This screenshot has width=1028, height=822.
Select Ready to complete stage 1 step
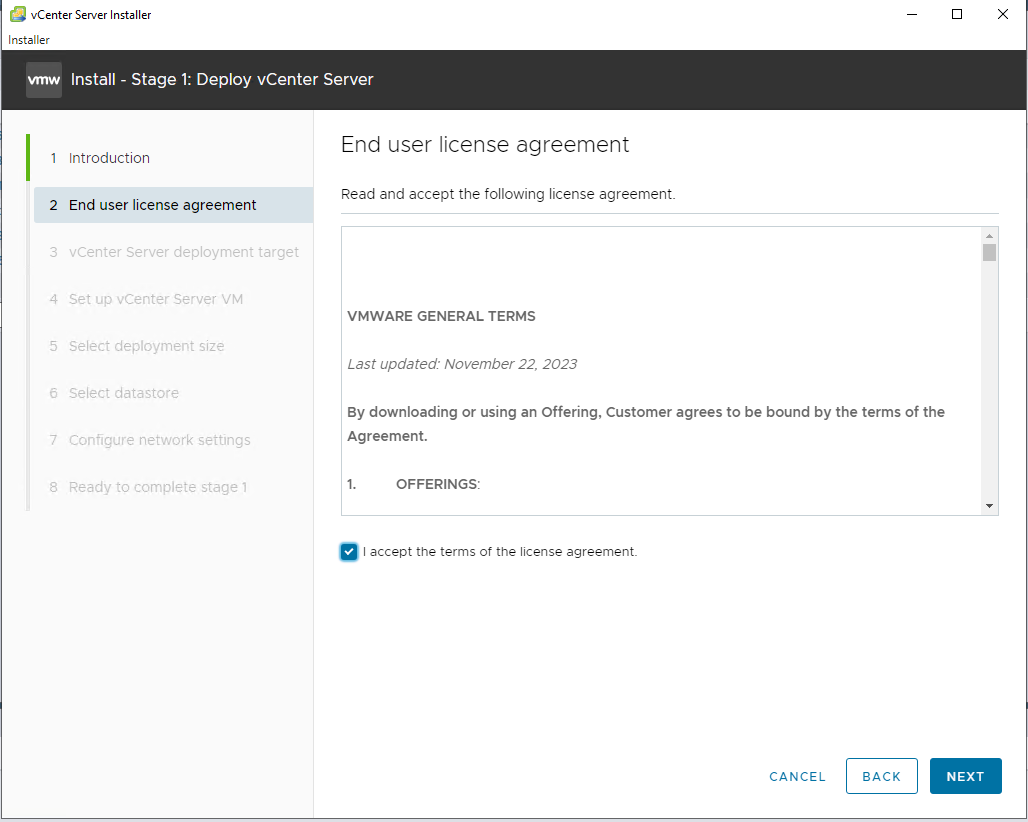158,487
